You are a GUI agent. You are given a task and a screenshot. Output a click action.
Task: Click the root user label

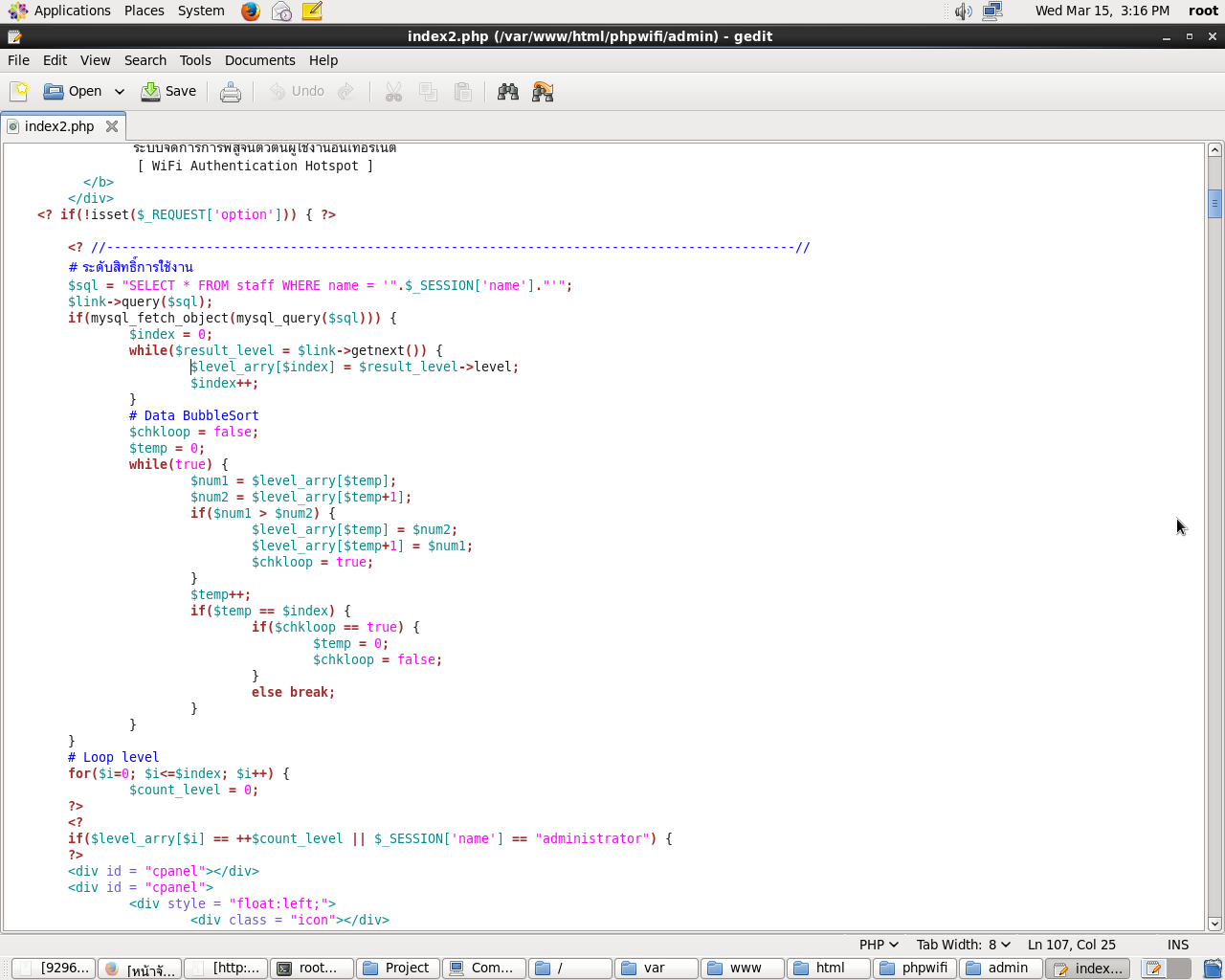point(1203,11)
